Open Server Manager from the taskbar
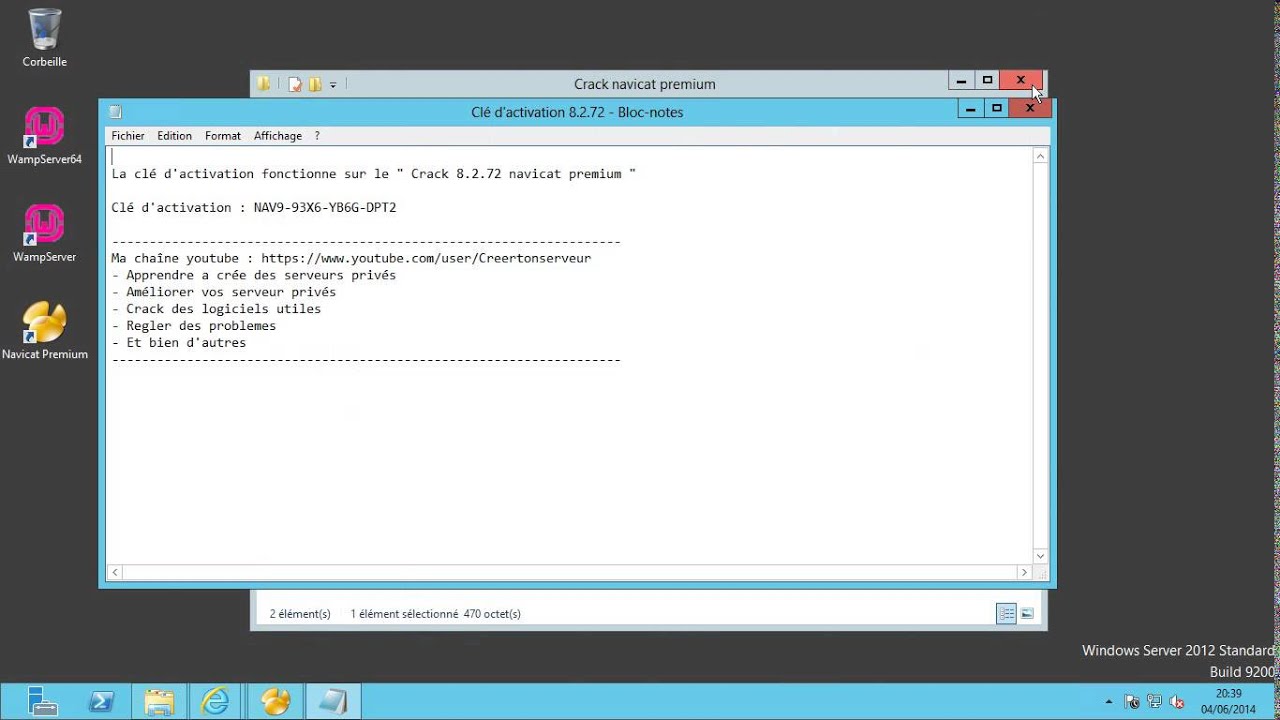 (43, 701)
